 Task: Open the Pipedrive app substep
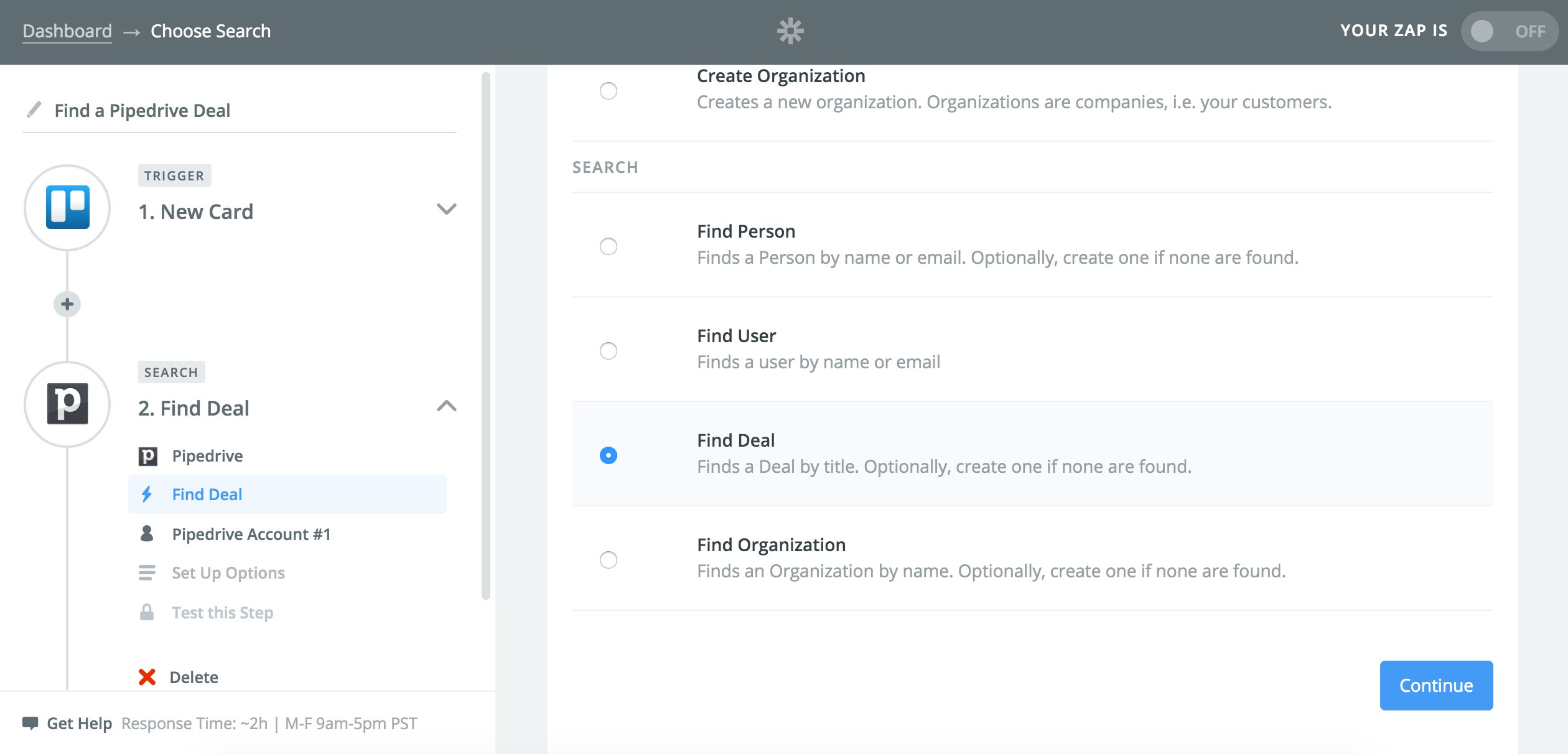click(287, 456)
